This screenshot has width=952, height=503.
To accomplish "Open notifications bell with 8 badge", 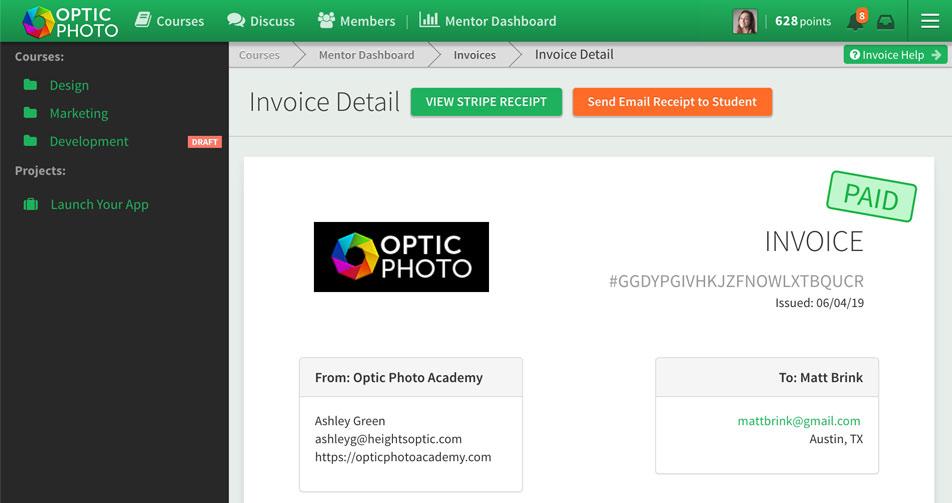I will tap(856, 20).
